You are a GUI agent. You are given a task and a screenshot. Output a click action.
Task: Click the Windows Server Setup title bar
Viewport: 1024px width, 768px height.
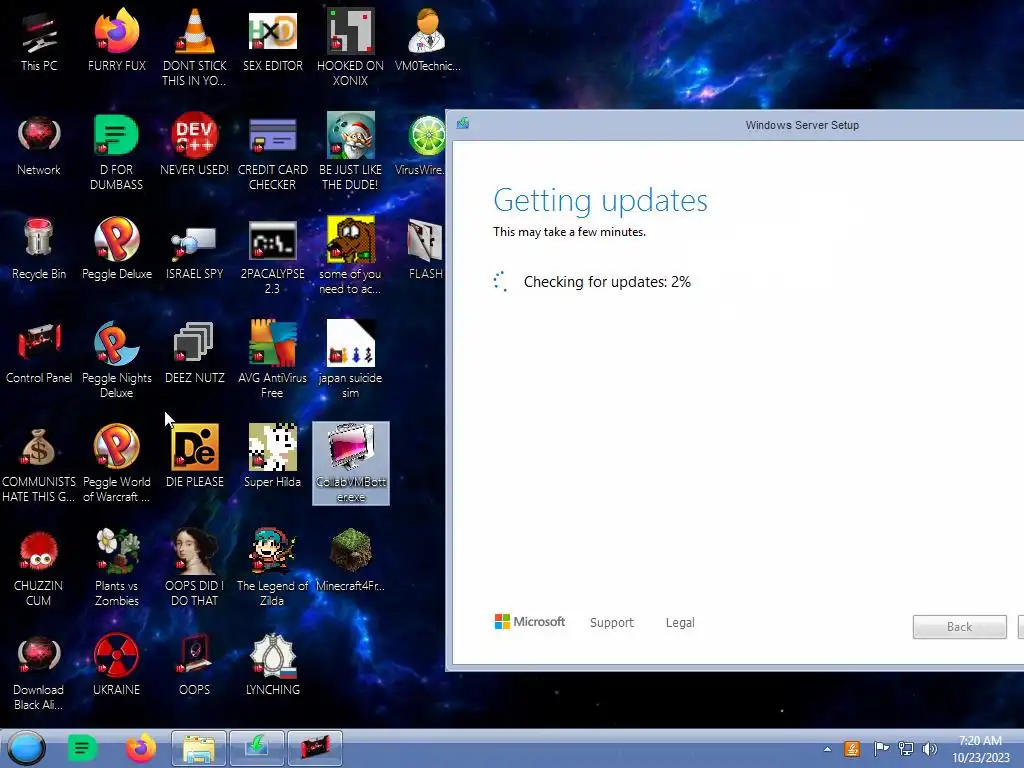coord(735,125)
